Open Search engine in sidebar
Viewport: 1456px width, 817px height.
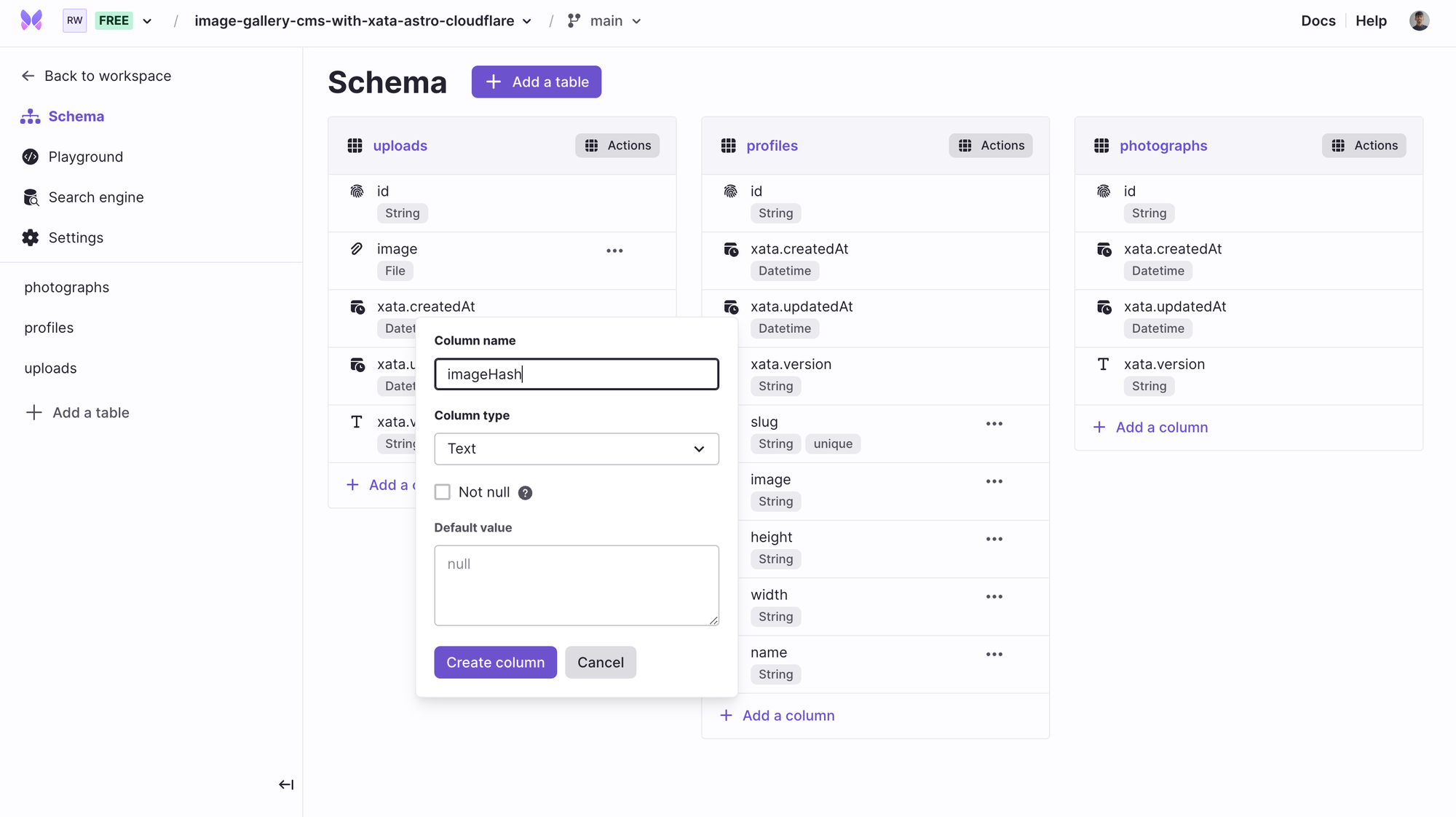[95, 197]
